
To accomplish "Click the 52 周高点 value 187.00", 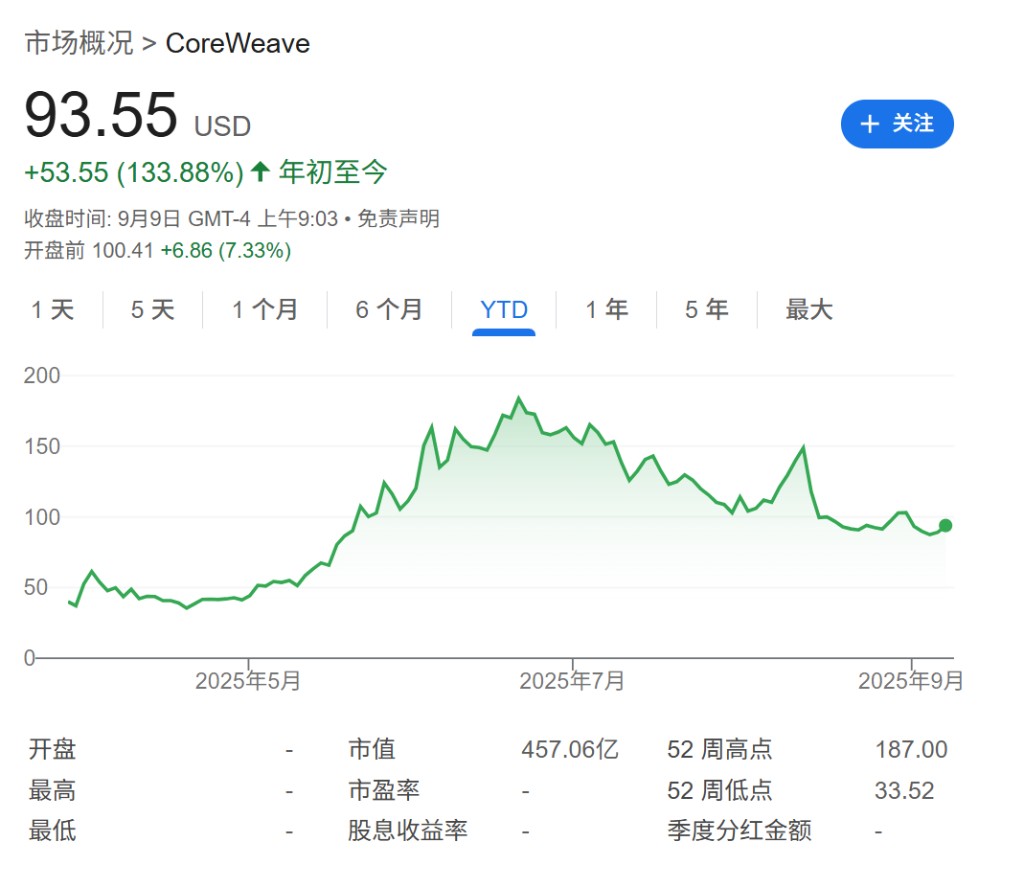I will tap(911, 749).
